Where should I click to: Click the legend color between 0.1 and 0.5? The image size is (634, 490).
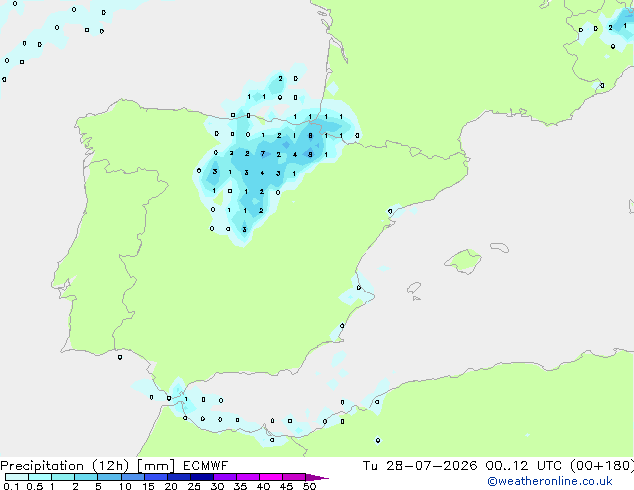tap(17, 477)
